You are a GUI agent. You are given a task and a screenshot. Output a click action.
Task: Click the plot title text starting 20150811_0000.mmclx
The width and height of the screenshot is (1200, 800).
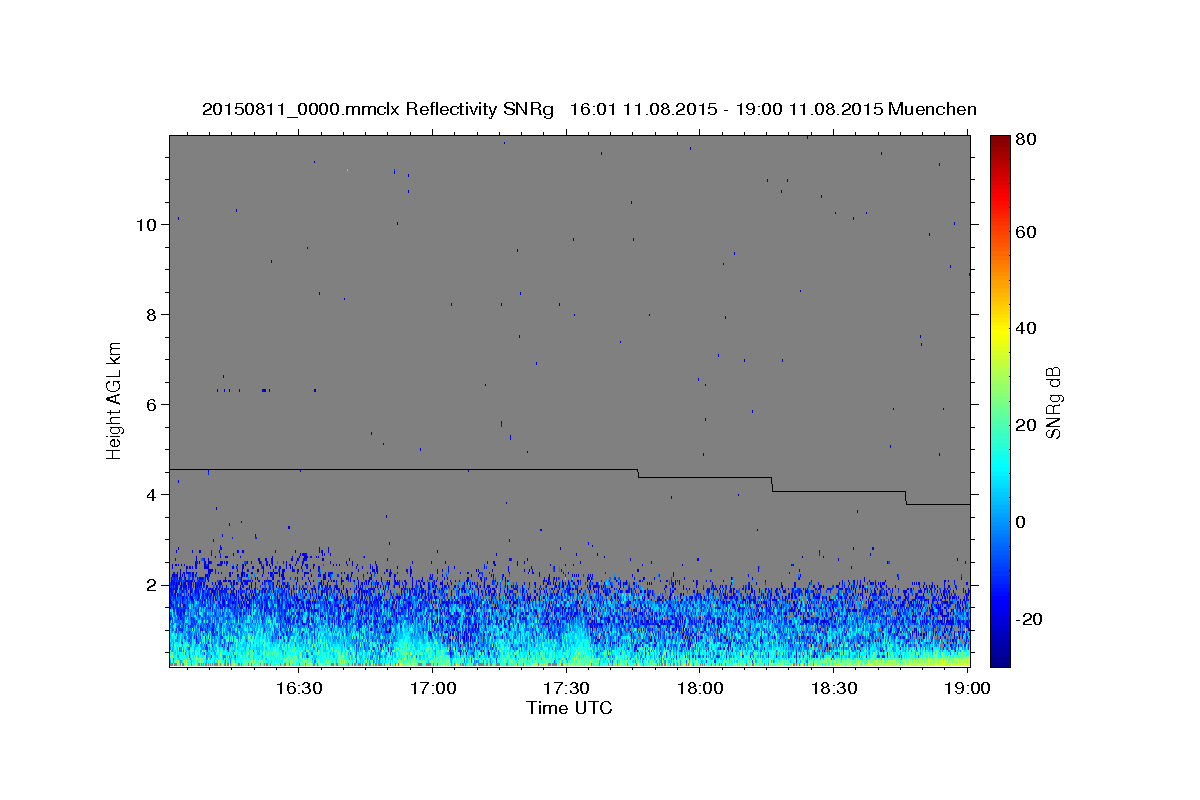pyautogui.click(x=589, y=109)
